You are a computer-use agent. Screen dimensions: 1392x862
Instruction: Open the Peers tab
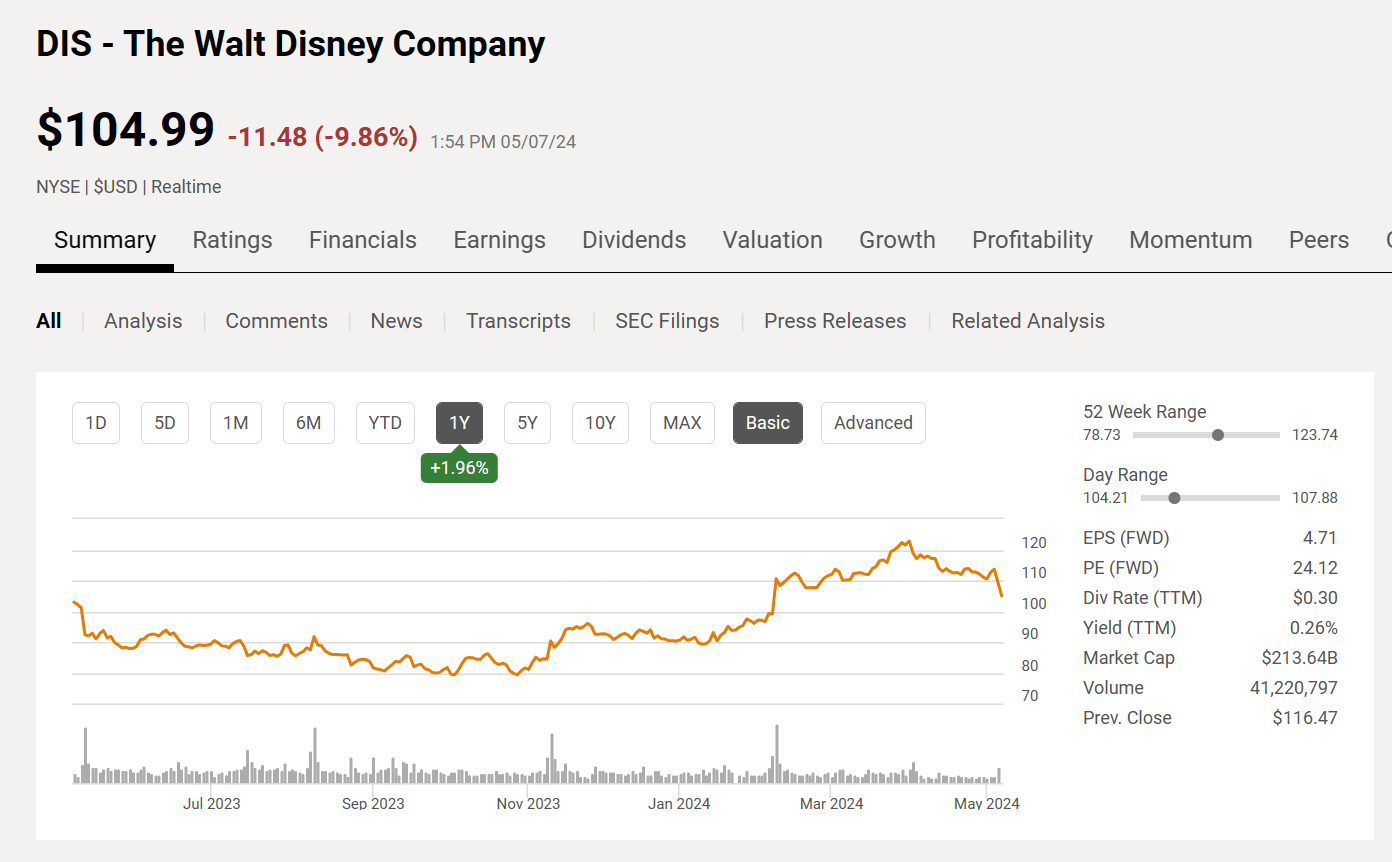pyautogui.click(x=1319, y=240)
